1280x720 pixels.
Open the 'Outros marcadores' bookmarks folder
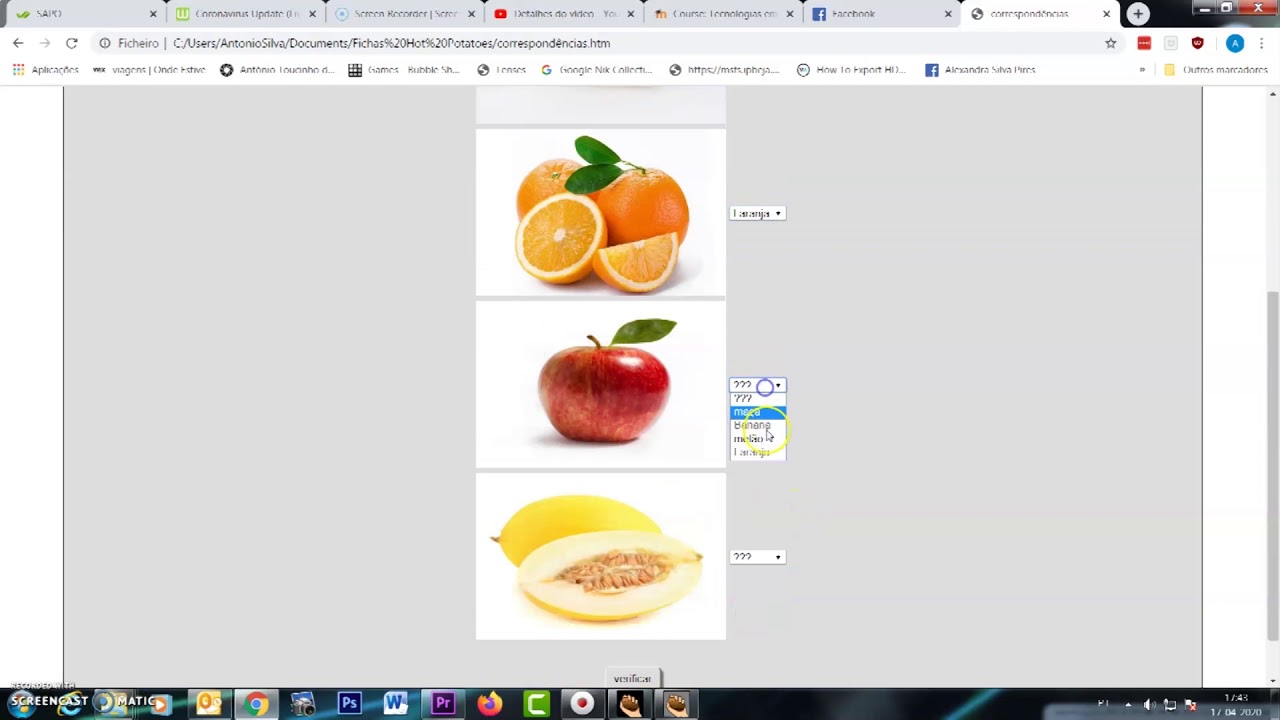1215,70
